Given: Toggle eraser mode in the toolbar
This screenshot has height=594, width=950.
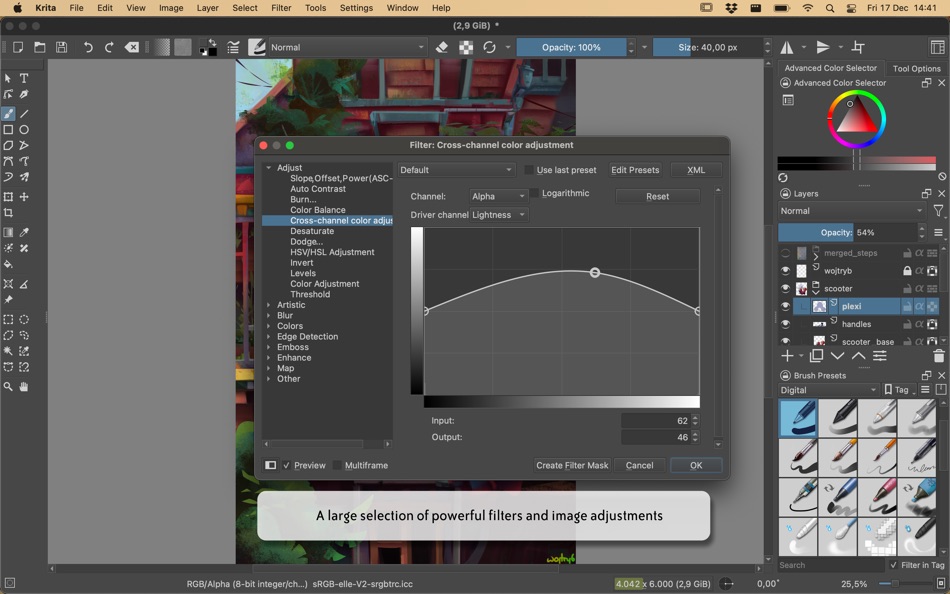Looking at the screenshot, I should pos(442,47).
